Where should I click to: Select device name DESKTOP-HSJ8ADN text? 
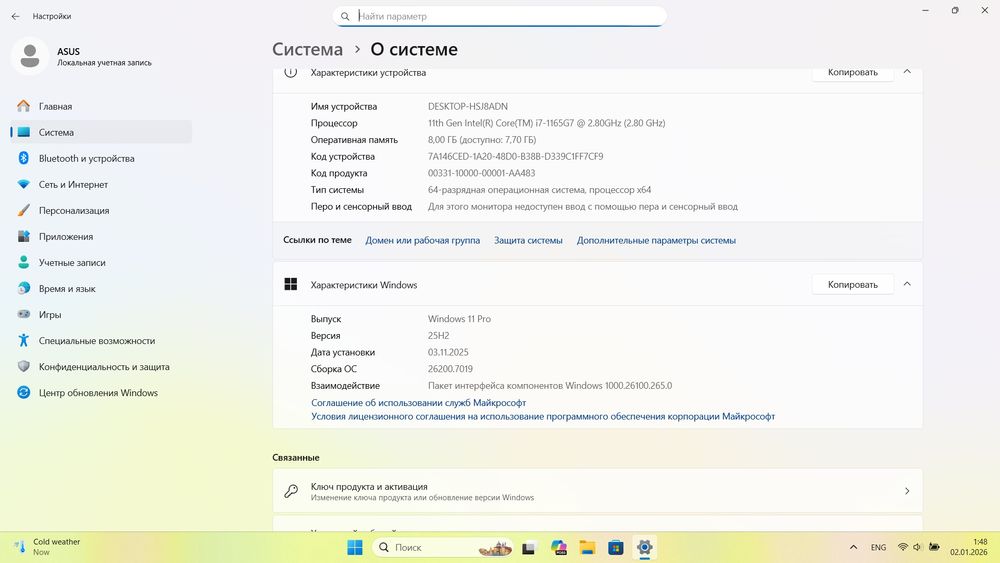(x=467, y=106)
